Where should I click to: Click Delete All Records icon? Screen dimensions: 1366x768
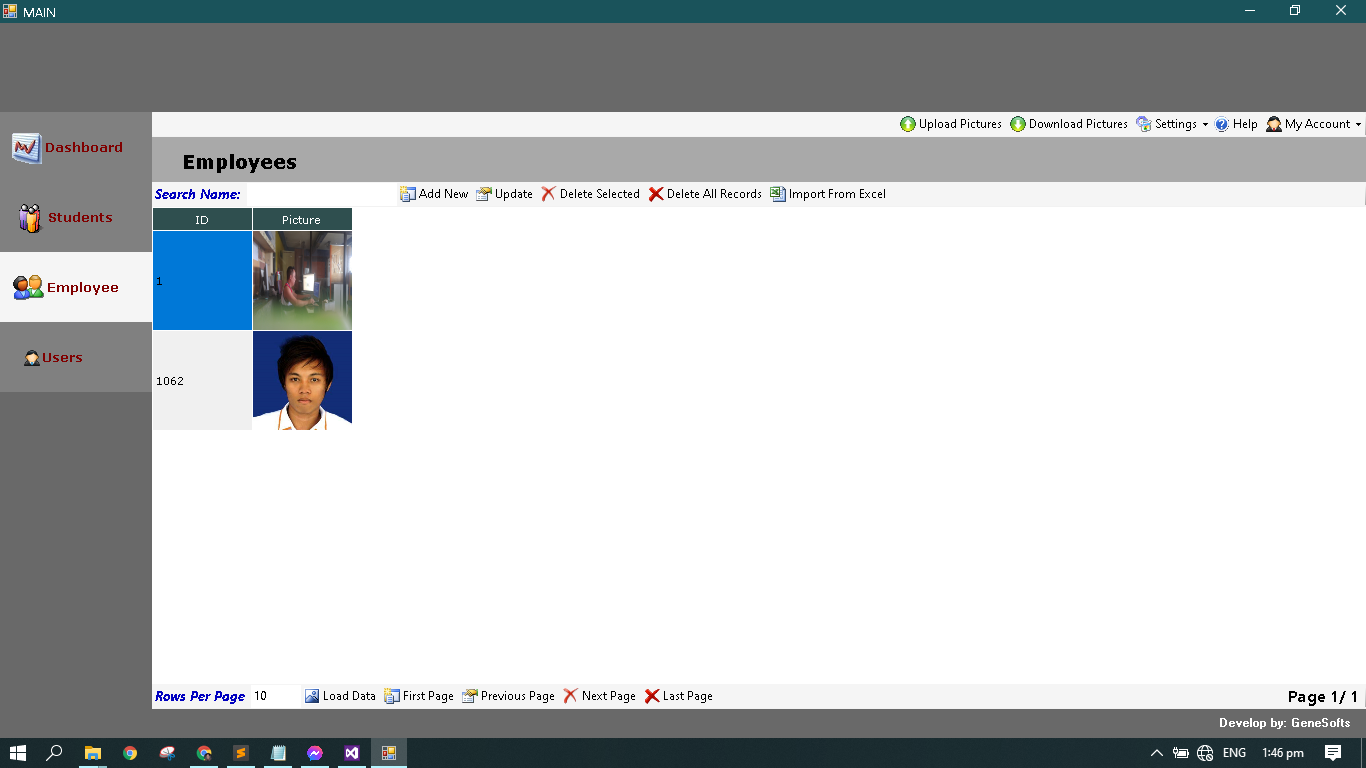click(656, 194)
